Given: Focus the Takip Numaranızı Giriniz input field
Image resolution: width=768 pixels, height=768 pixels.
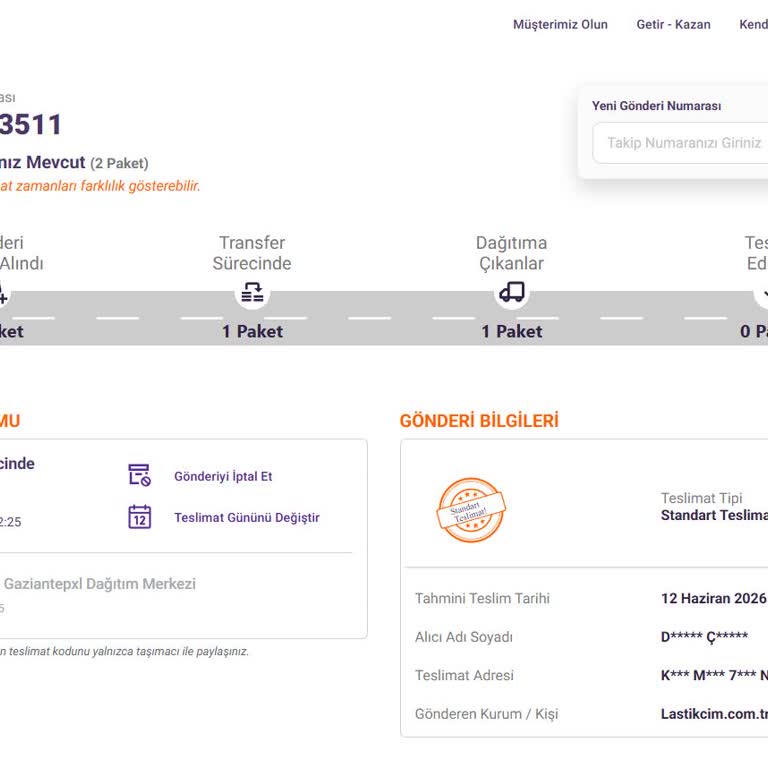Looking at the screenshot, I should (x=681, y=143).
